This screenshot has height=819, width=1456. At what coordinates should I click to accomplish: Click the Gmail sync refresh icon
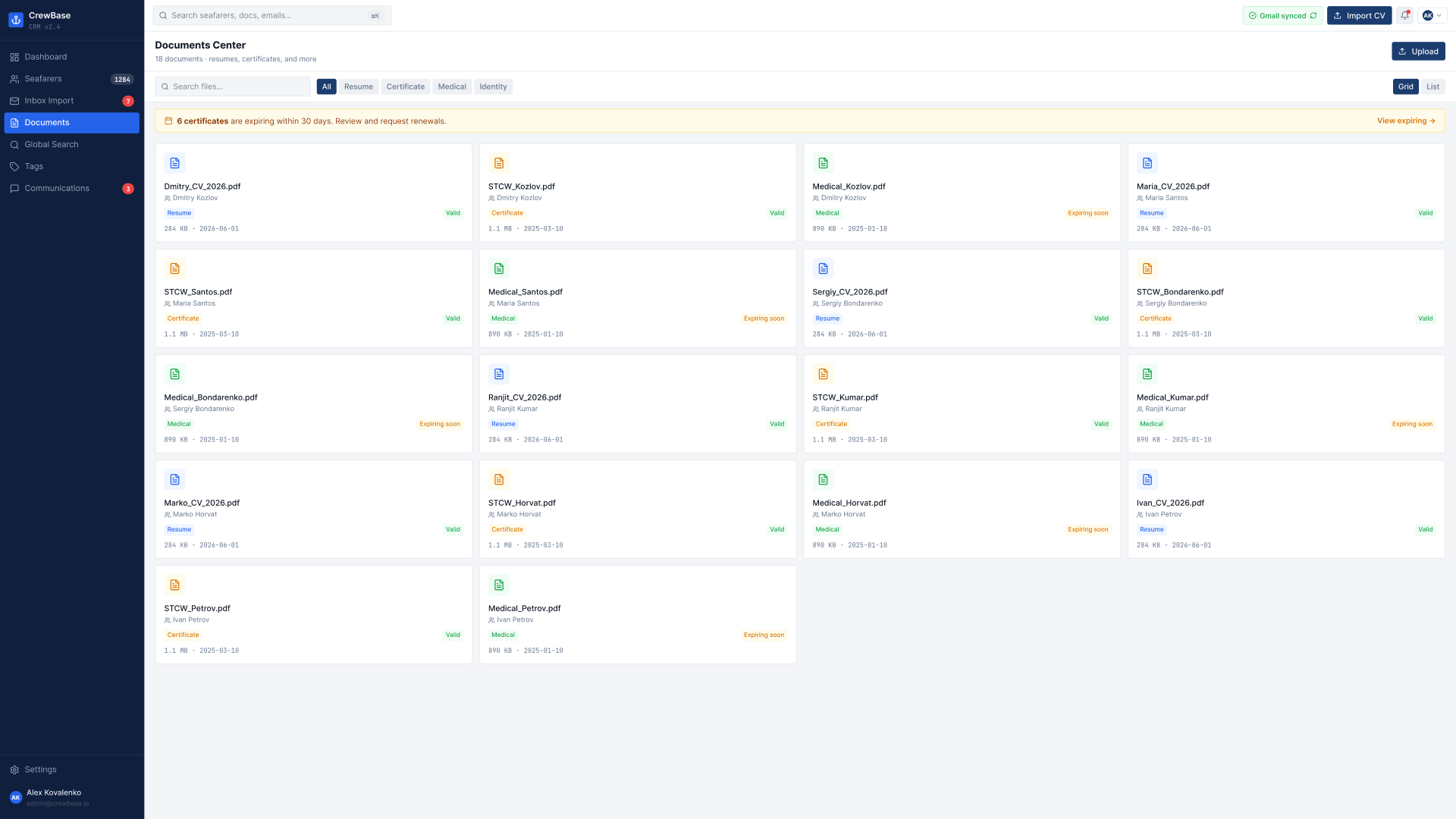(x=1313, y=15)
